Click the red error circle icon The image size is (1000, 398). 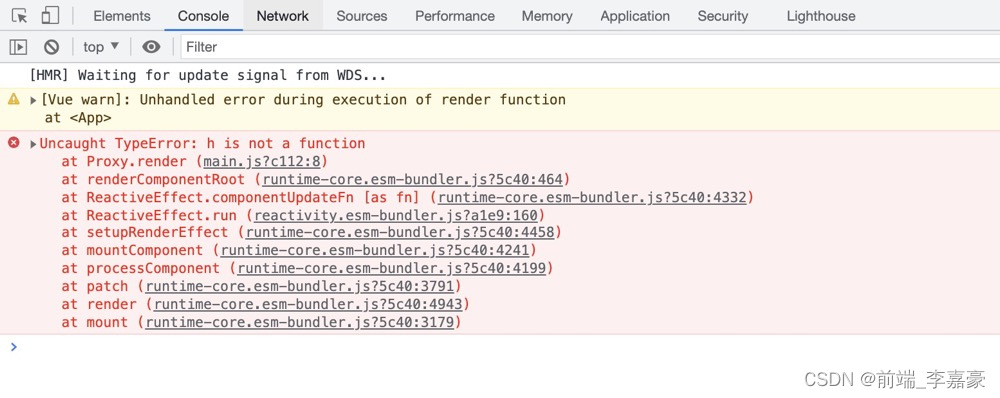coord(13,142)
